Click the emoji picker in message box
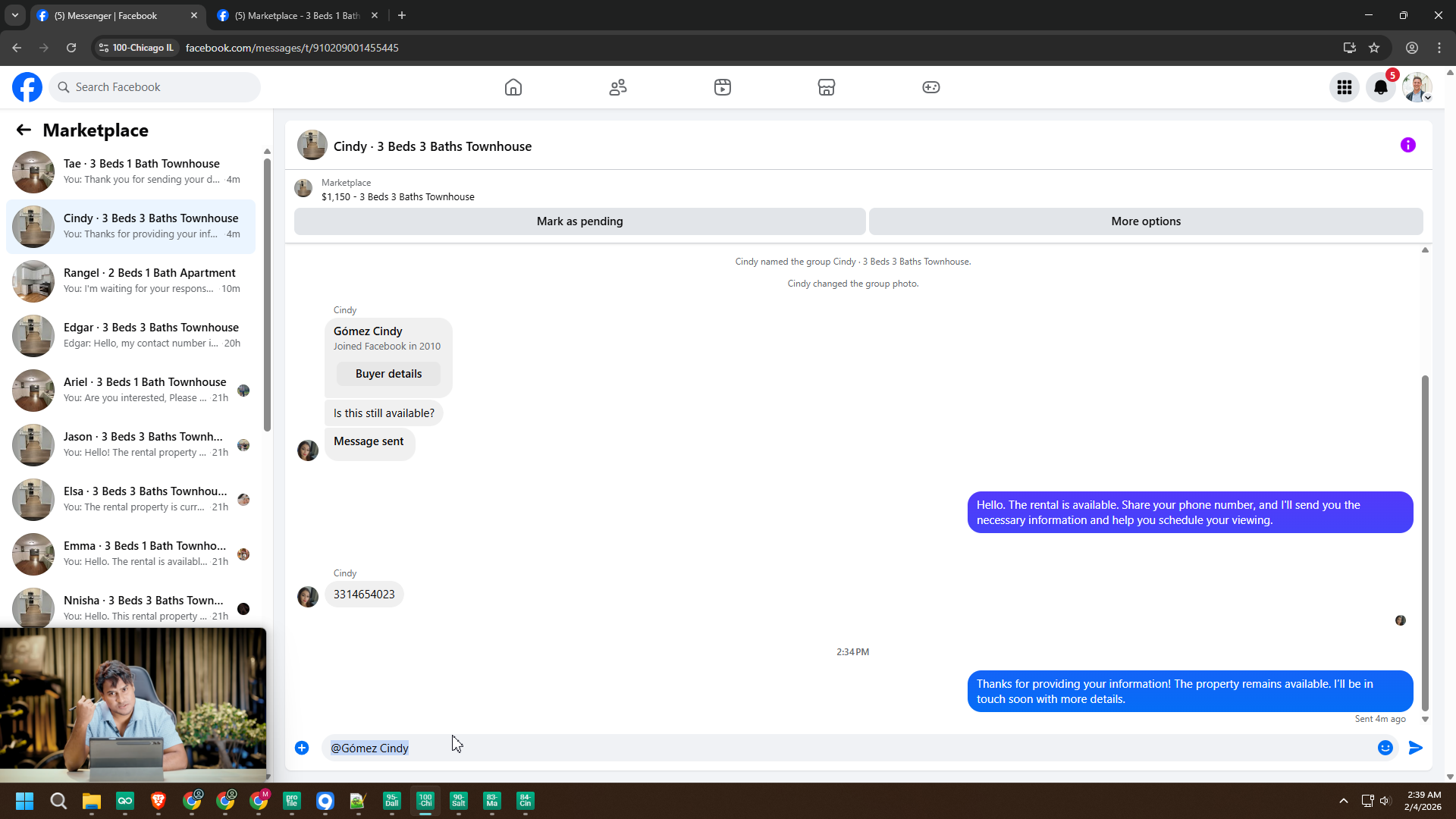 point(1385,748)
